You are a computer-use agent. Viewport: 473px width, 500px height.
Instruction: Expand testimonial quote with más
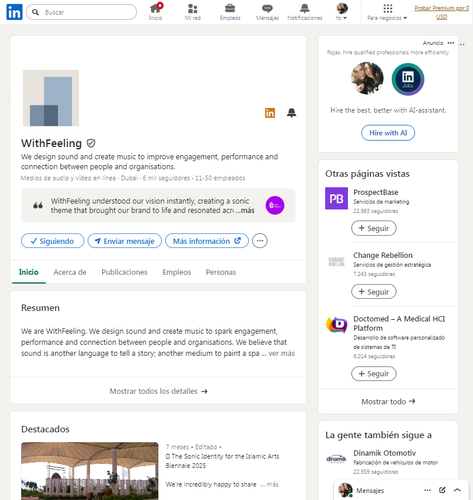coord(247,210)
